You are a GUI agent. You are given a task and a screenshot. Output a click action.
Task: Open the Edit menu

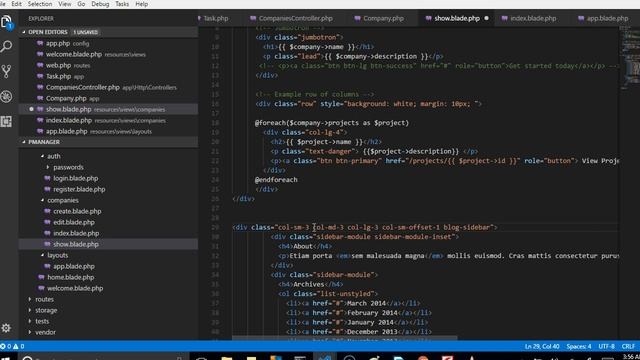coord(16,4)
